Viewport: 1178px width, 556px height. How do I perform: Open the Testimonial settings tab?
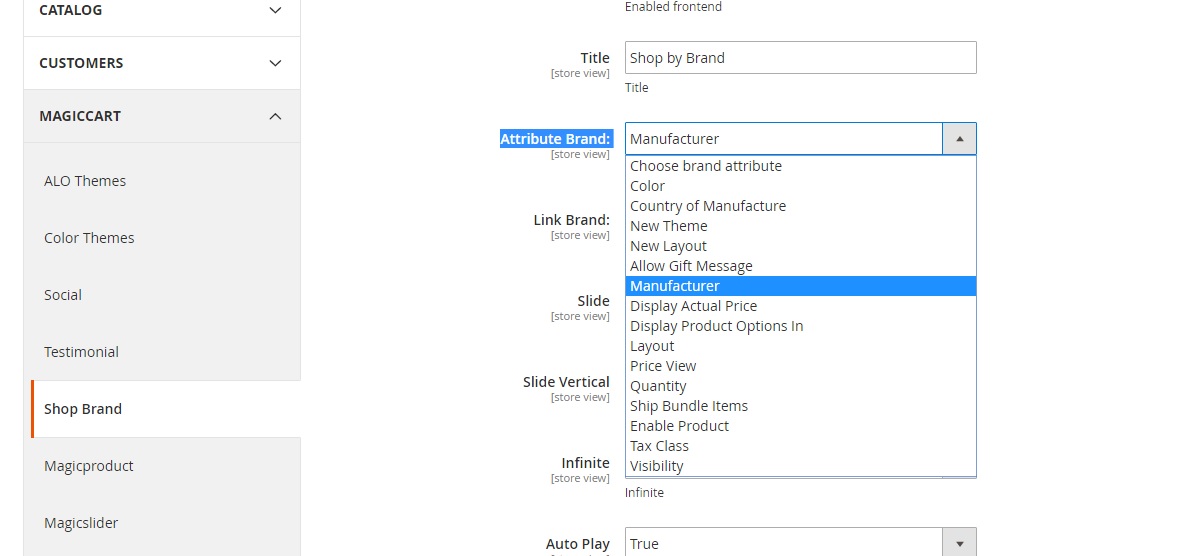(81, 352)
